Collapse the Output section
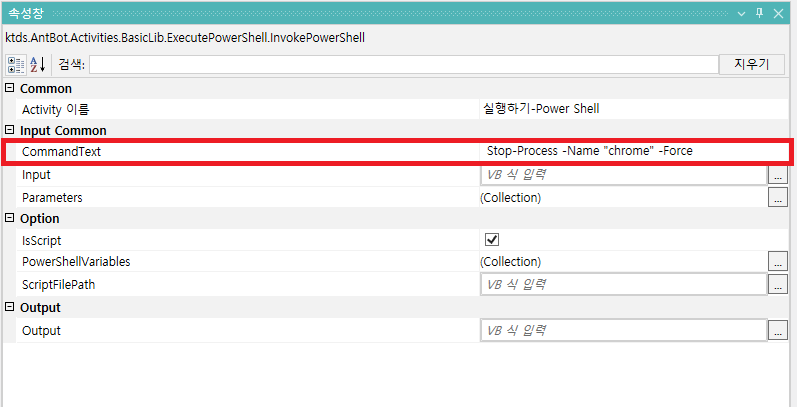Screen dimensions: 797x407 click(9, 307)
